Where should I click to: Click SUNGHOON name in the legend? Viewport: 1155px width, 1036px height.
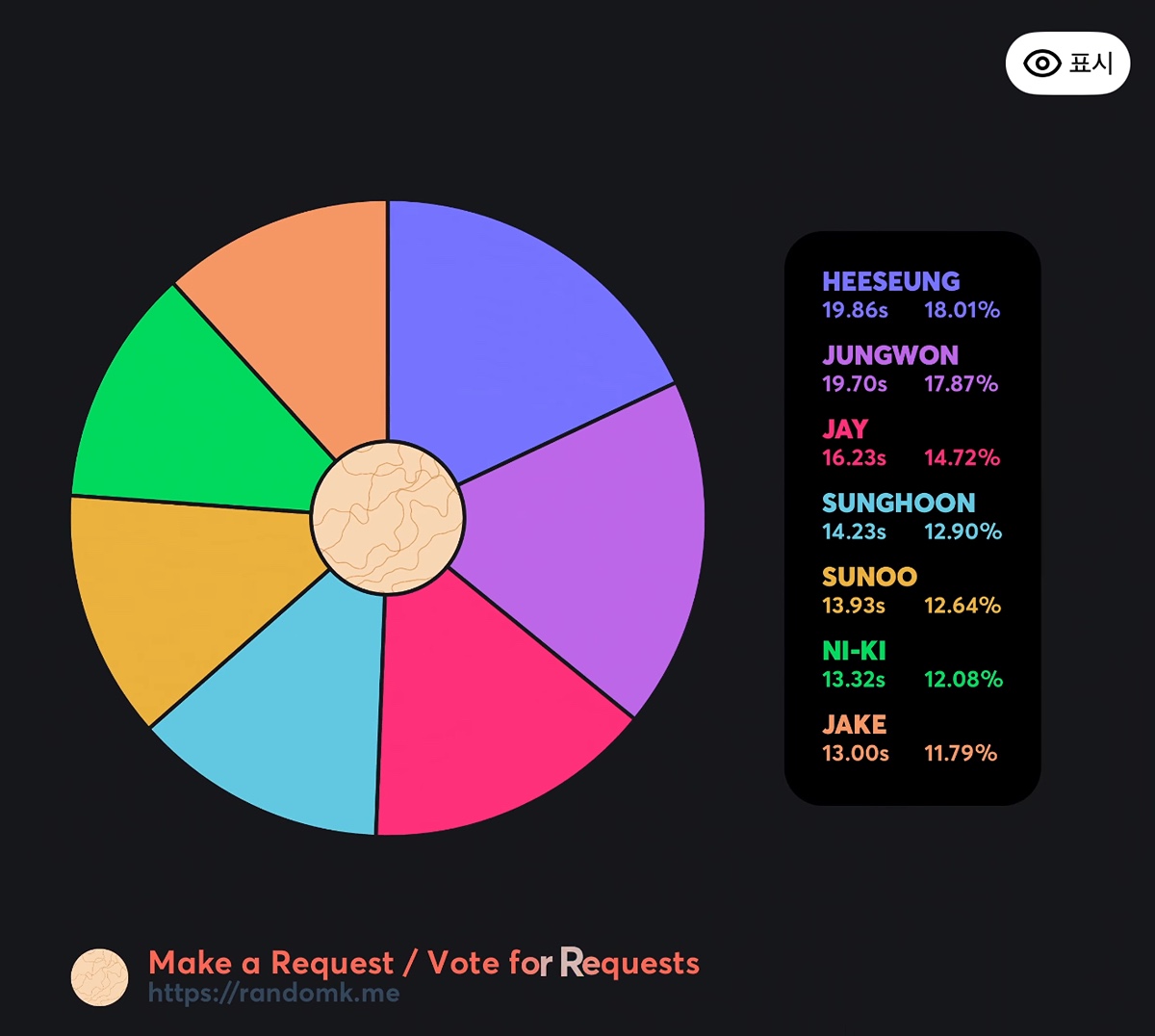tap(899, 503)
